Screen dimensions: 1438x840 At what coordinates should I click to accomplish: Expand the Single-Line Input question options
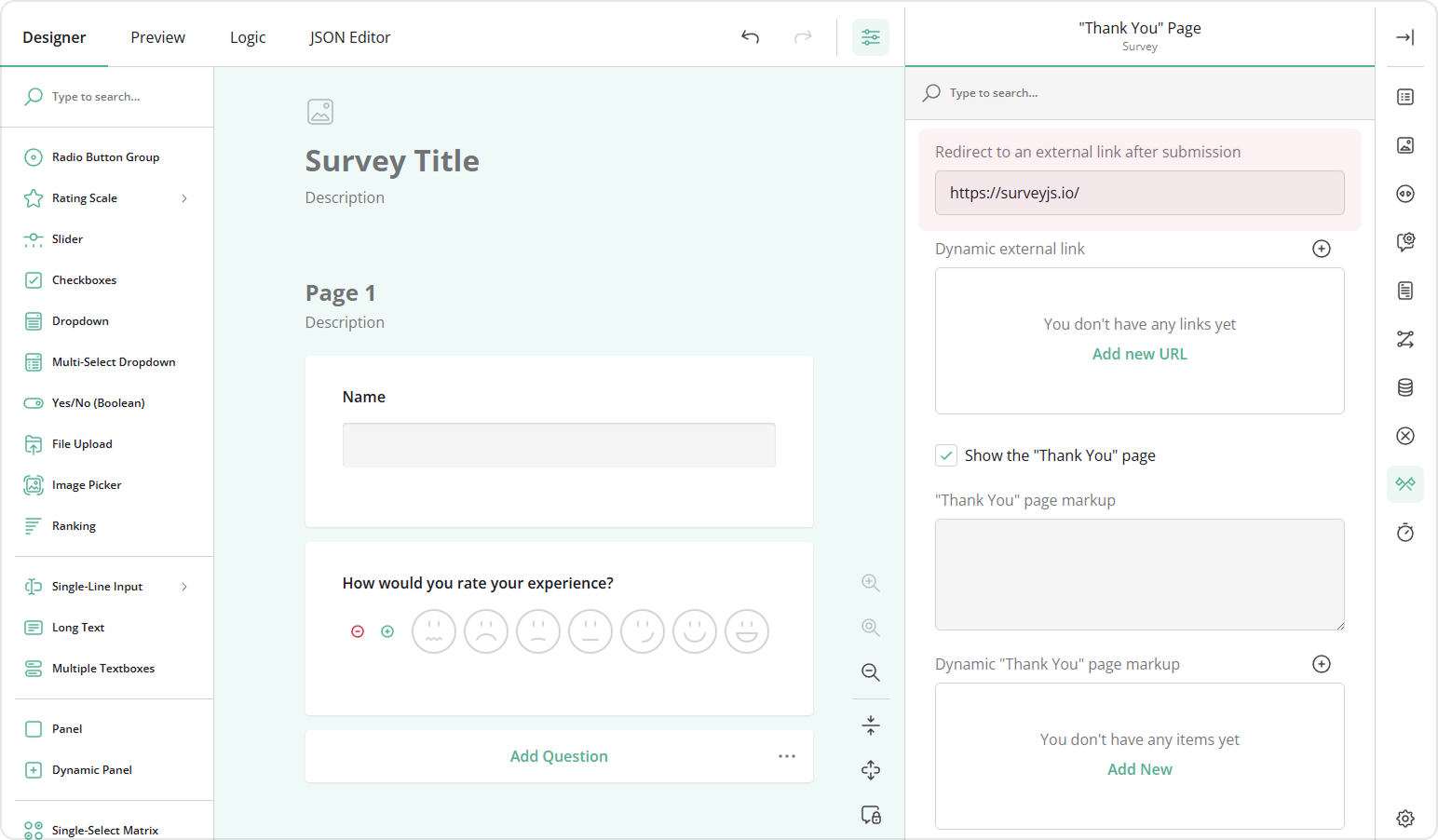[184, 586]
